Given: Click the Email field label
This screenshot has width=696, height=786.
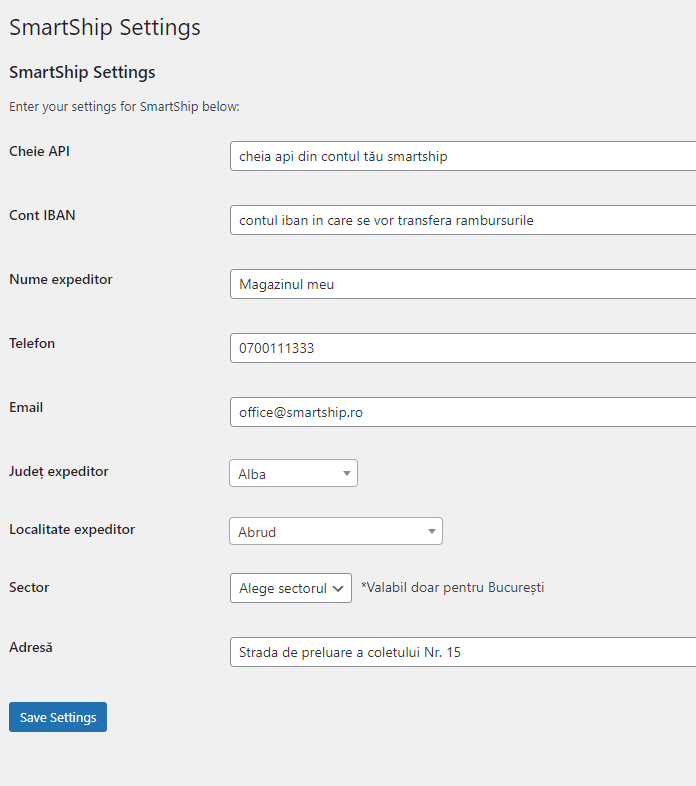Looking at the screenshot, I should point(26,407).
